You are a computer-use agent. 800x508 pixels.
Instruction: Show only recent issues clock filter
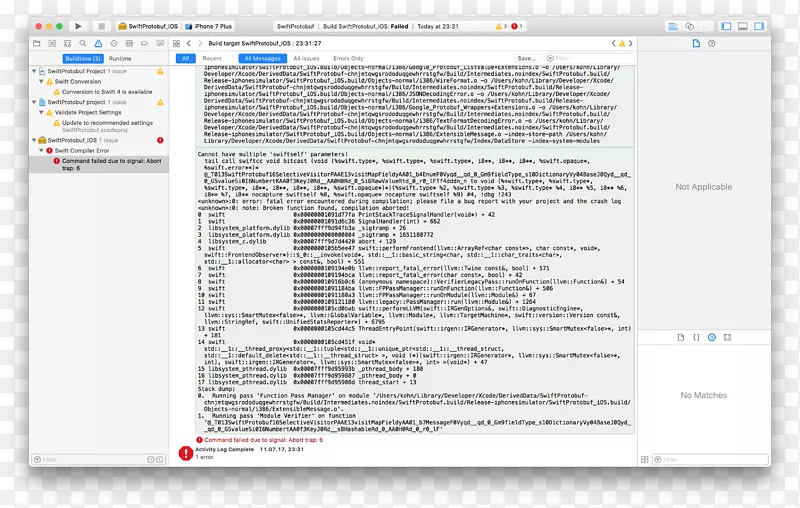tap(151, 460)
